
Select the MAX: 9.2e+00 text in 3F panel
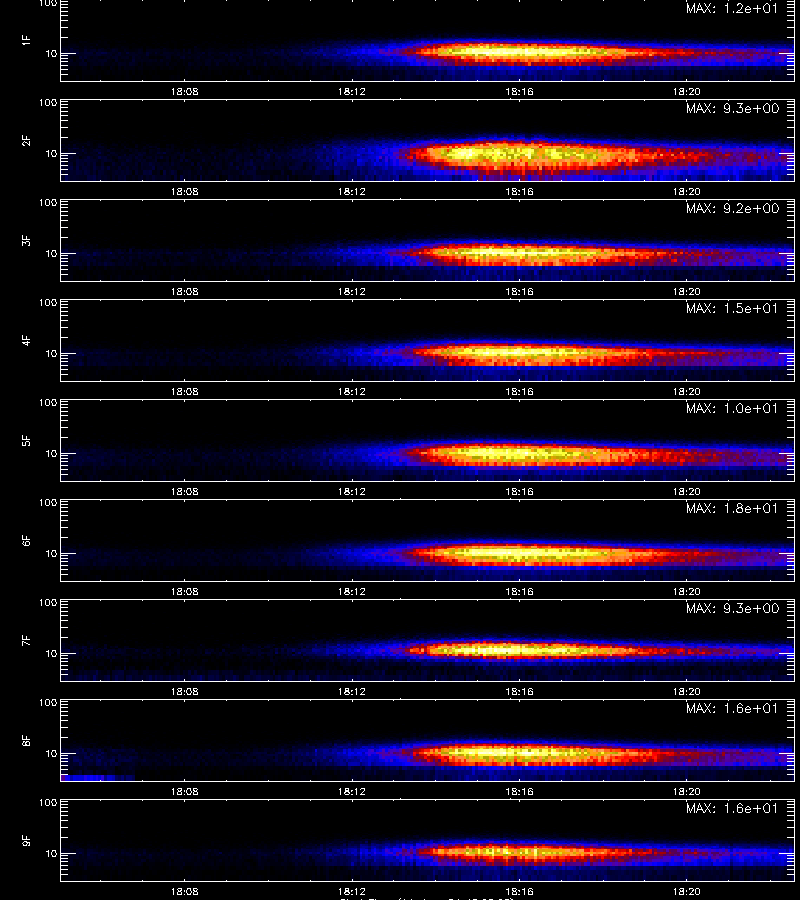732,208
